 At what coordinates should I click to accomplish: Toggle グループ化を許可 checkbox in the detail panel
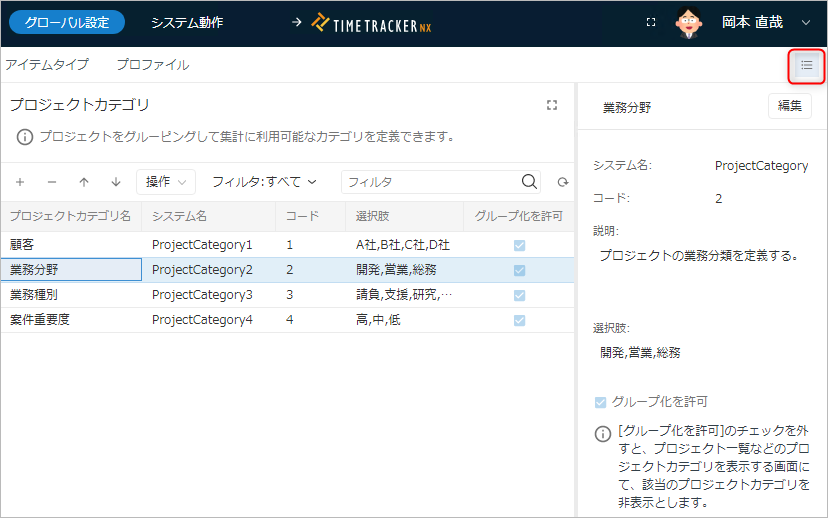pyautogui.click(x=601, y=402)
